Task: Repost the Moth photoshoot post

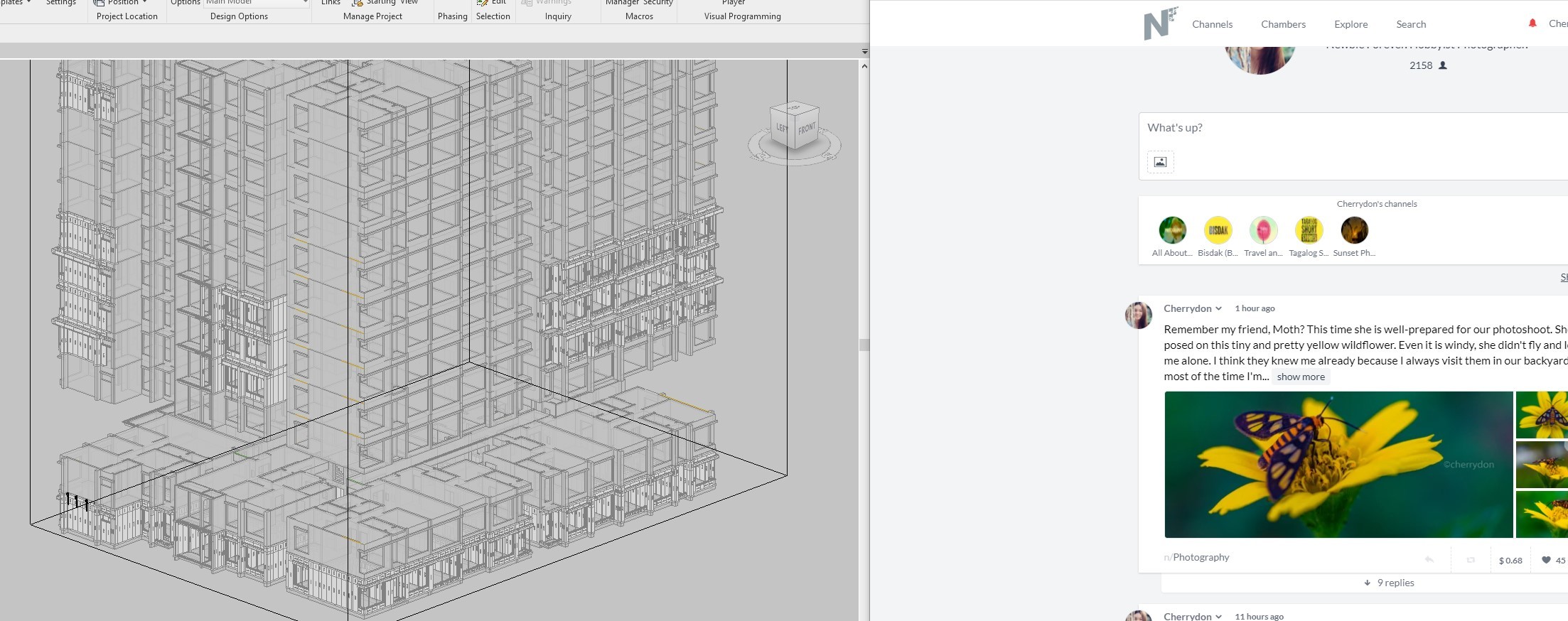Action: (1471, 560)
